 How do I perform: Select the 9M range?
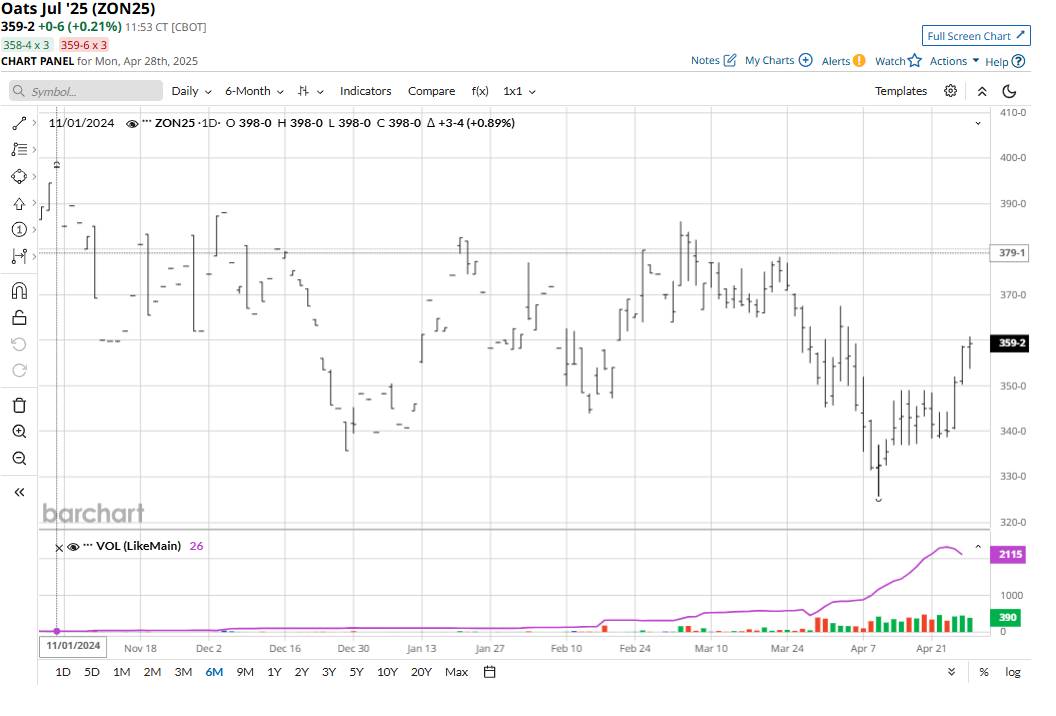pyautogui.click(x=245, y=672)
